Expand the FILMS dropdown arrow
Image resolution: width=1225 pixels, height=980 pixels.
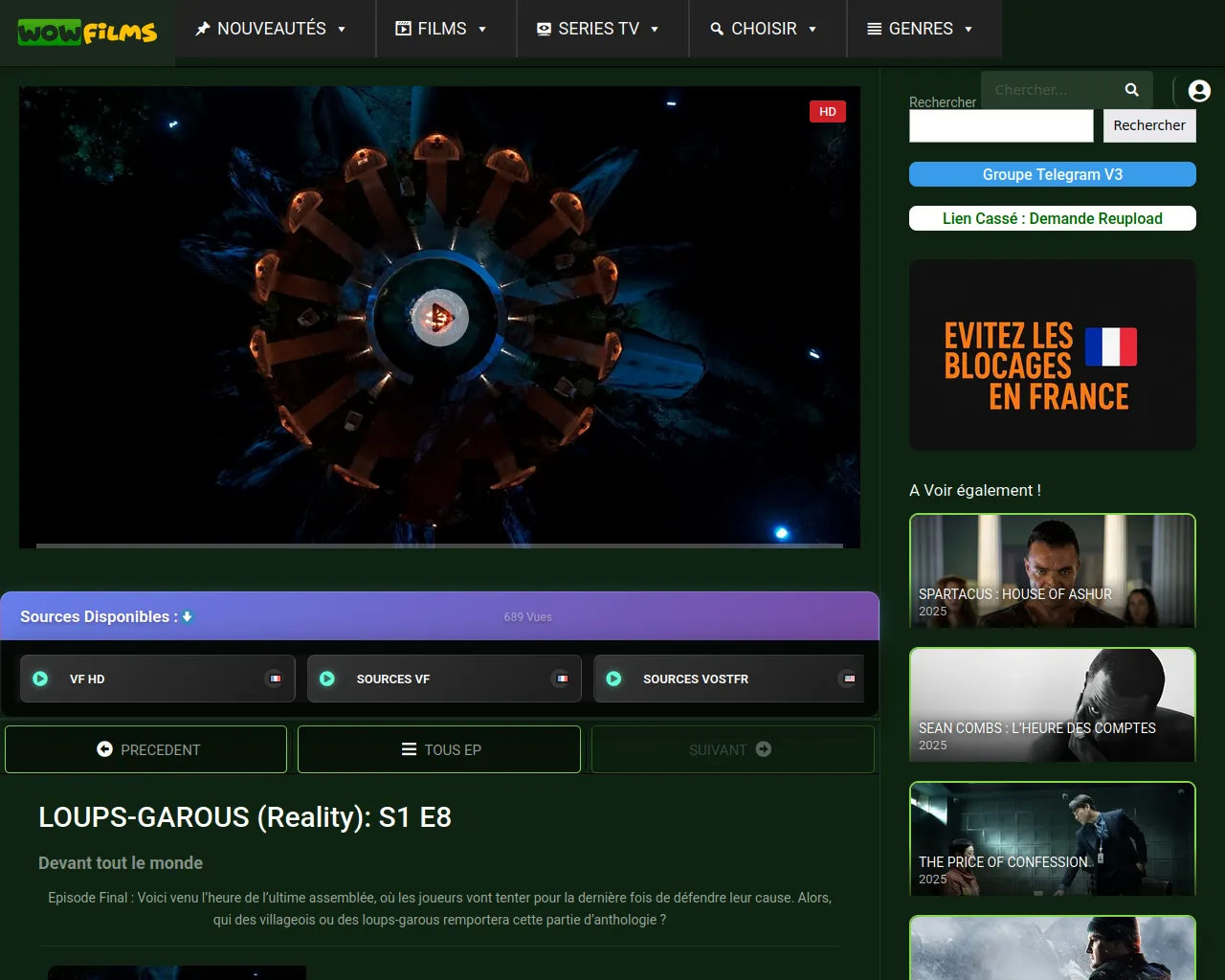click(482, 30)
